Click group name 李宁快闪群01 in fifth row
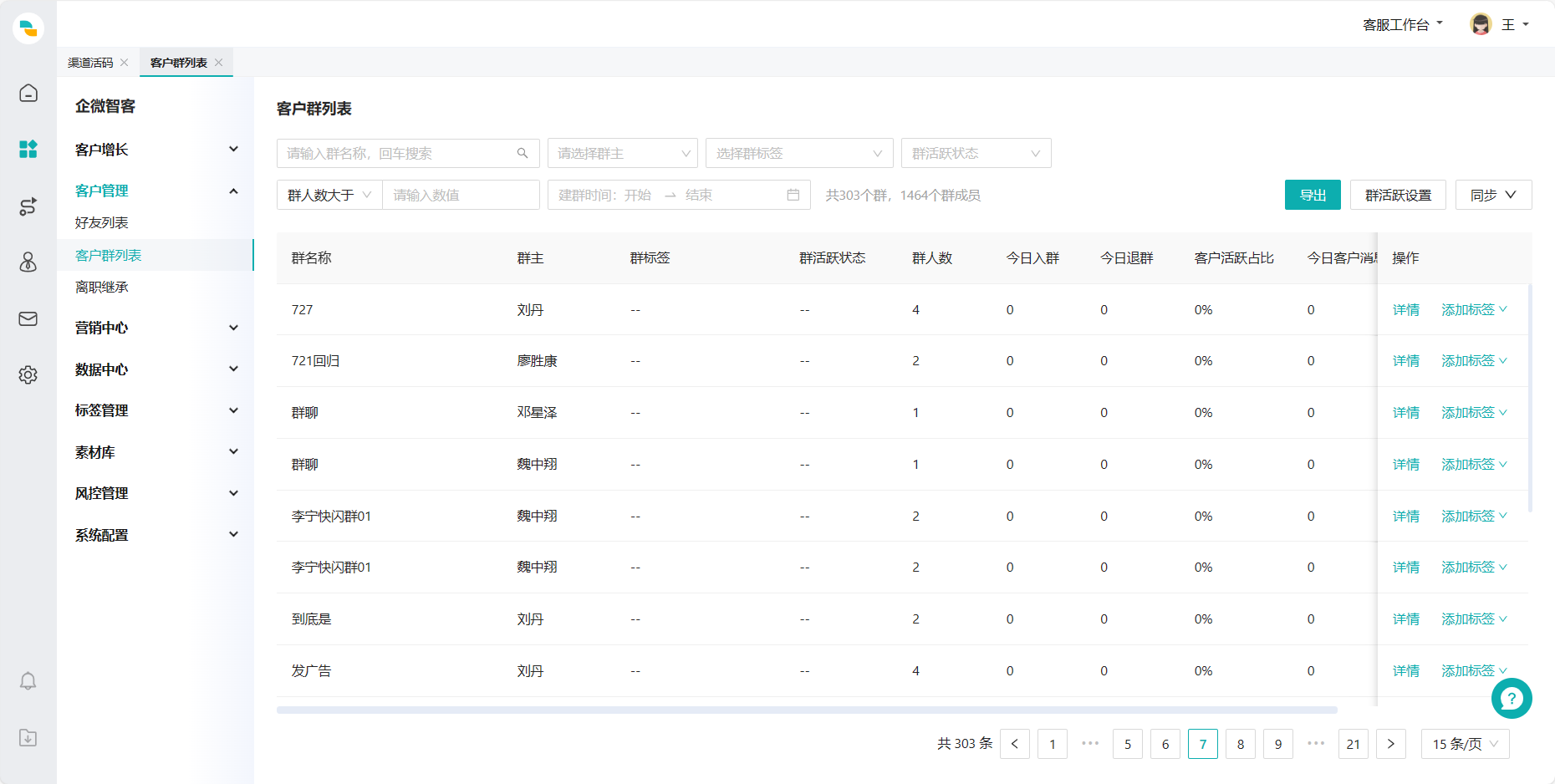The height and width of the screenshot is (784, 1555). (x=331, y=516)
